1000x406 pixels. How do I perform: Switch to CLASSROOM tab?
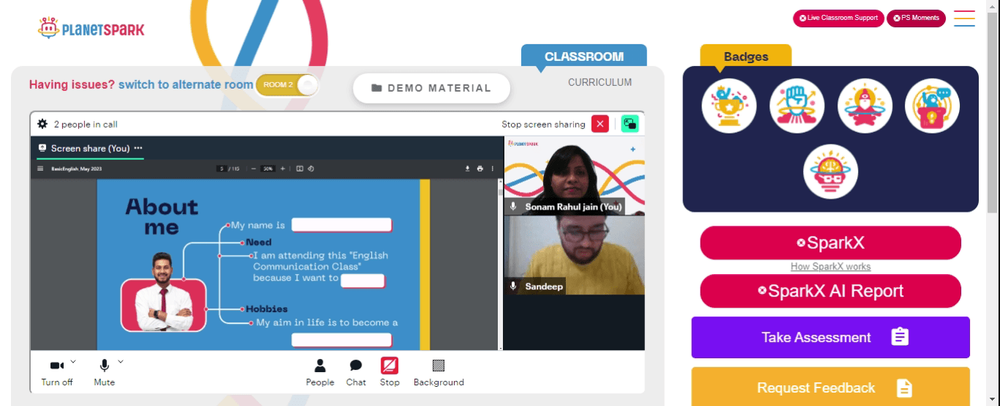click(584, 56)
